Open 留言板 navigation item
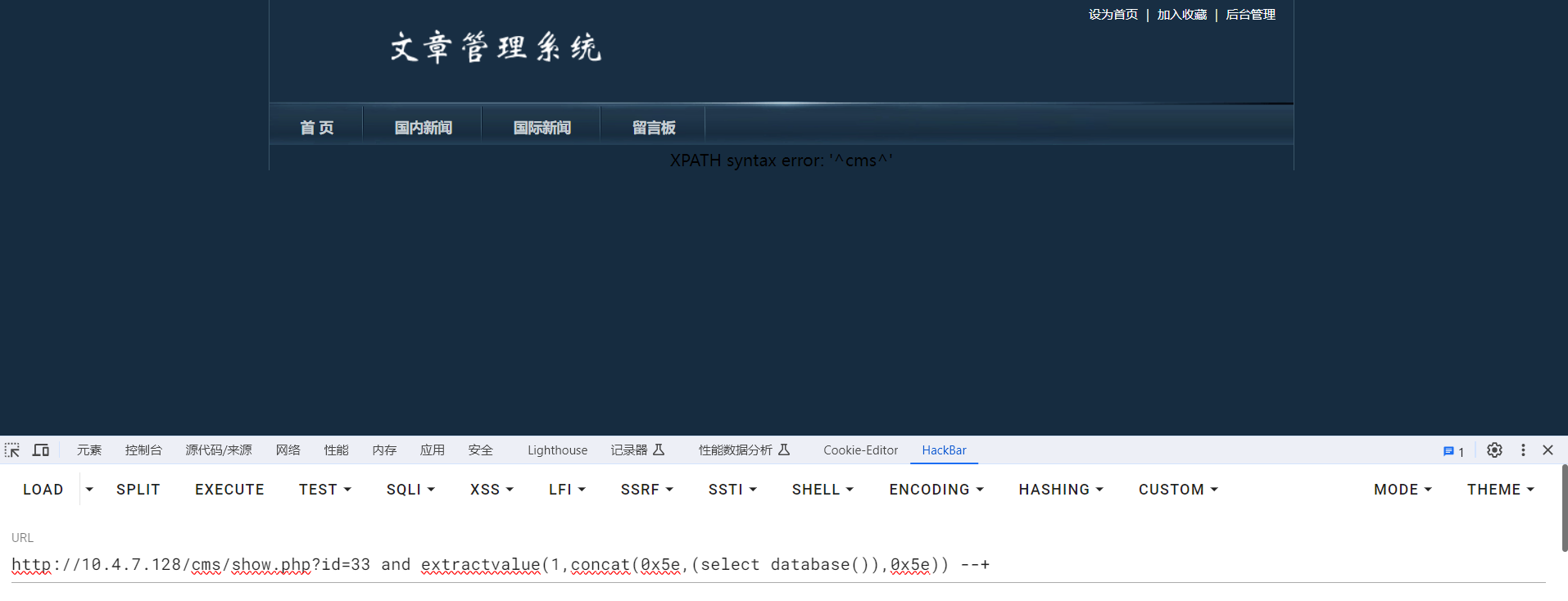The width and height of the screenshot is (1568, 601). [x=654, y=128]
